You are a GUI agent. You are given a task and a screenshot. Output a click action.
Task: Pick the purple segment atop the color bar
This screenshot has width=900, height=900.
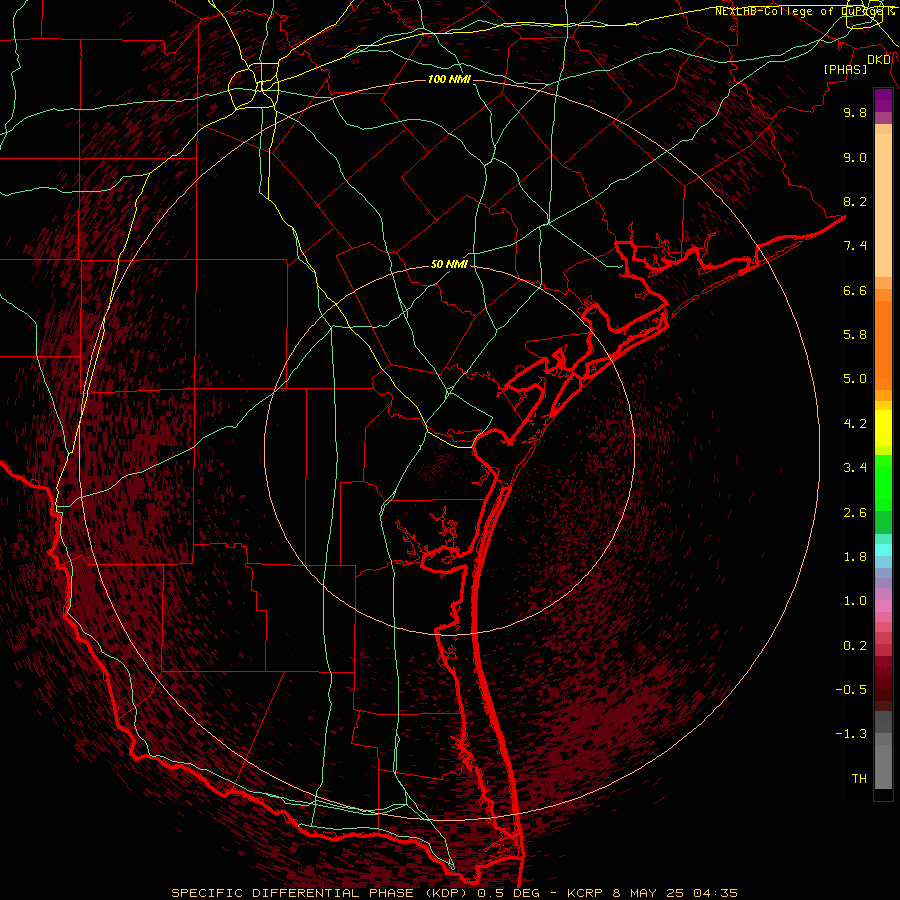tap(883, 101)
